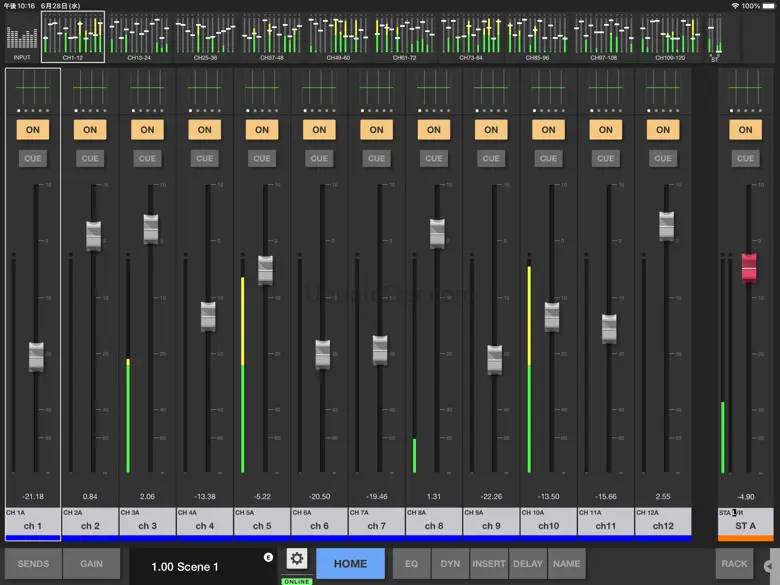The width and height of the screenshot is (780, 585).
Task: Click the red ST A fader knob
Action: pyautogui.click(x=749, y=268)
